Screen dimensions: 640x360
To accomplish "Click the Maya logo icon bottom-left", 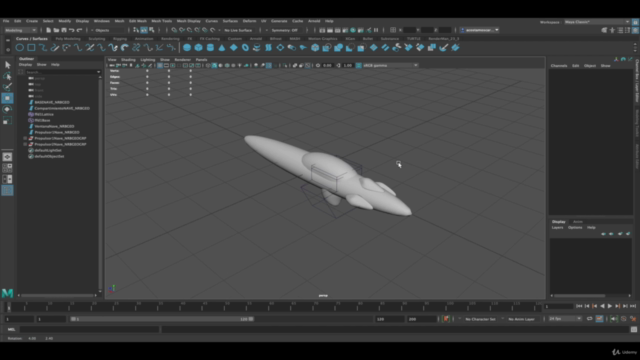I will coord(7,293).
